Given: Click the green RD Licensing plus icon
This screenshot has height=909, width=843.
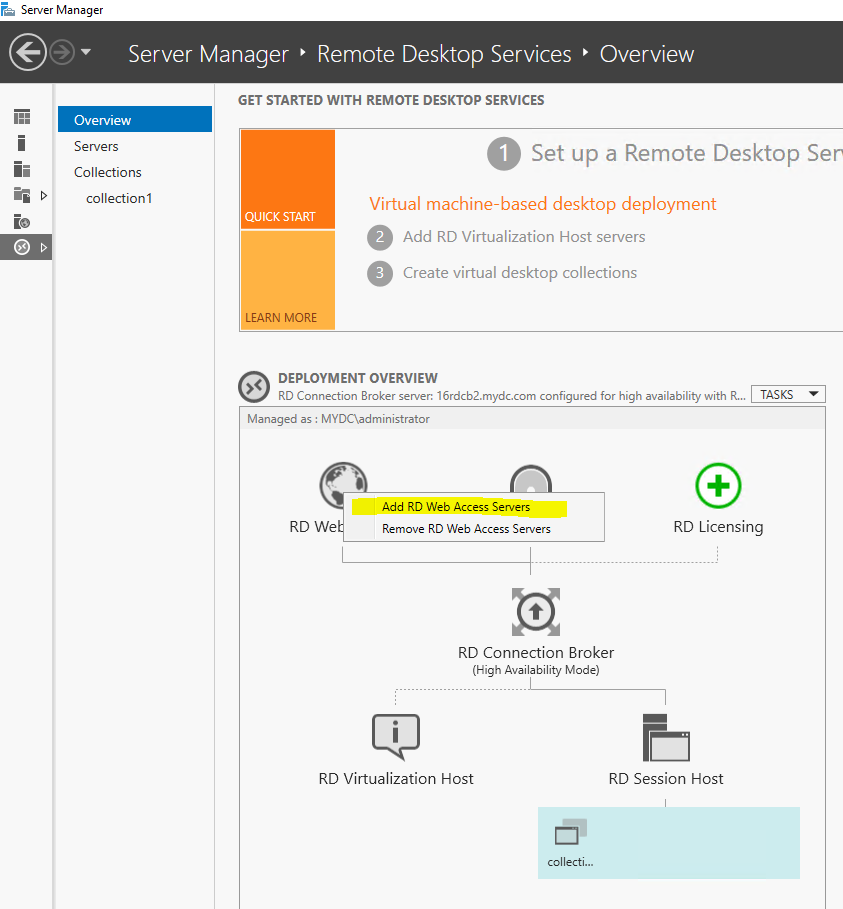Looking at the screenshot, I should tap(718, 485).
